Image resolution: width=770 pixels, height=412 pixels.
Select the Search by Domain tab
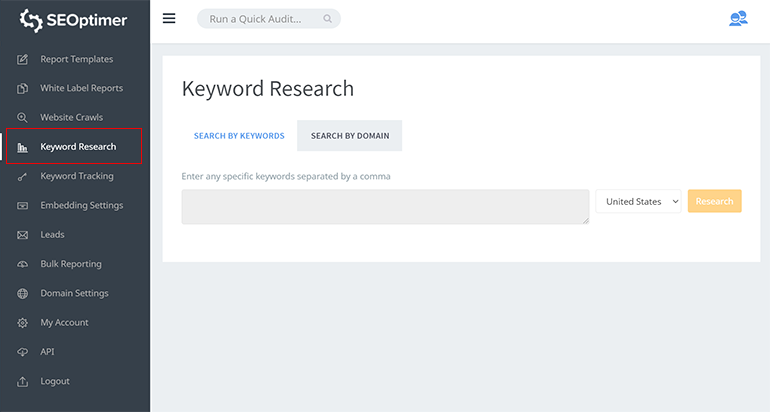pyautogui.click(x=349, y=136)
